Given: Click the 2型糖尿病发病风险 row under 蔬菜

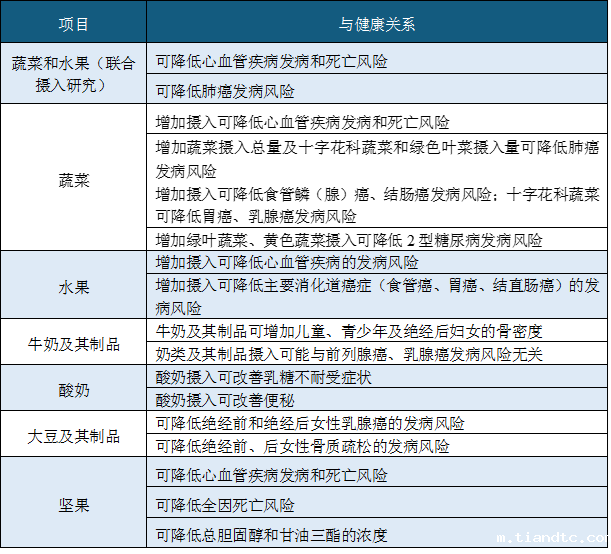Looking at the screenshot, I should (x=349, y=240).
